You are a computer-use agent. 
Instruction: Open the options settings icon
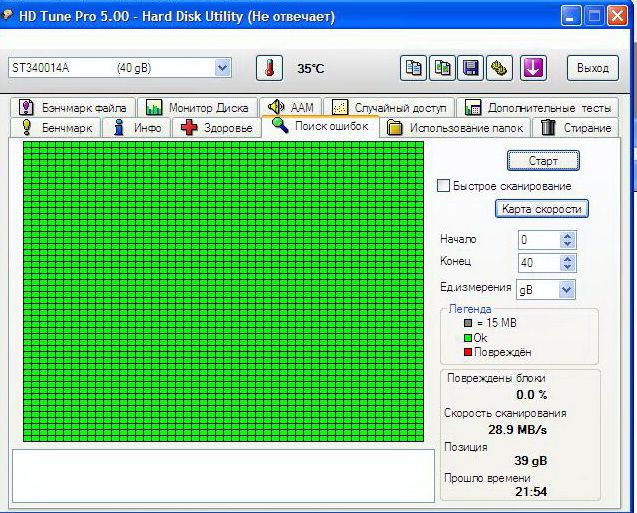click(x=499, y=68)
